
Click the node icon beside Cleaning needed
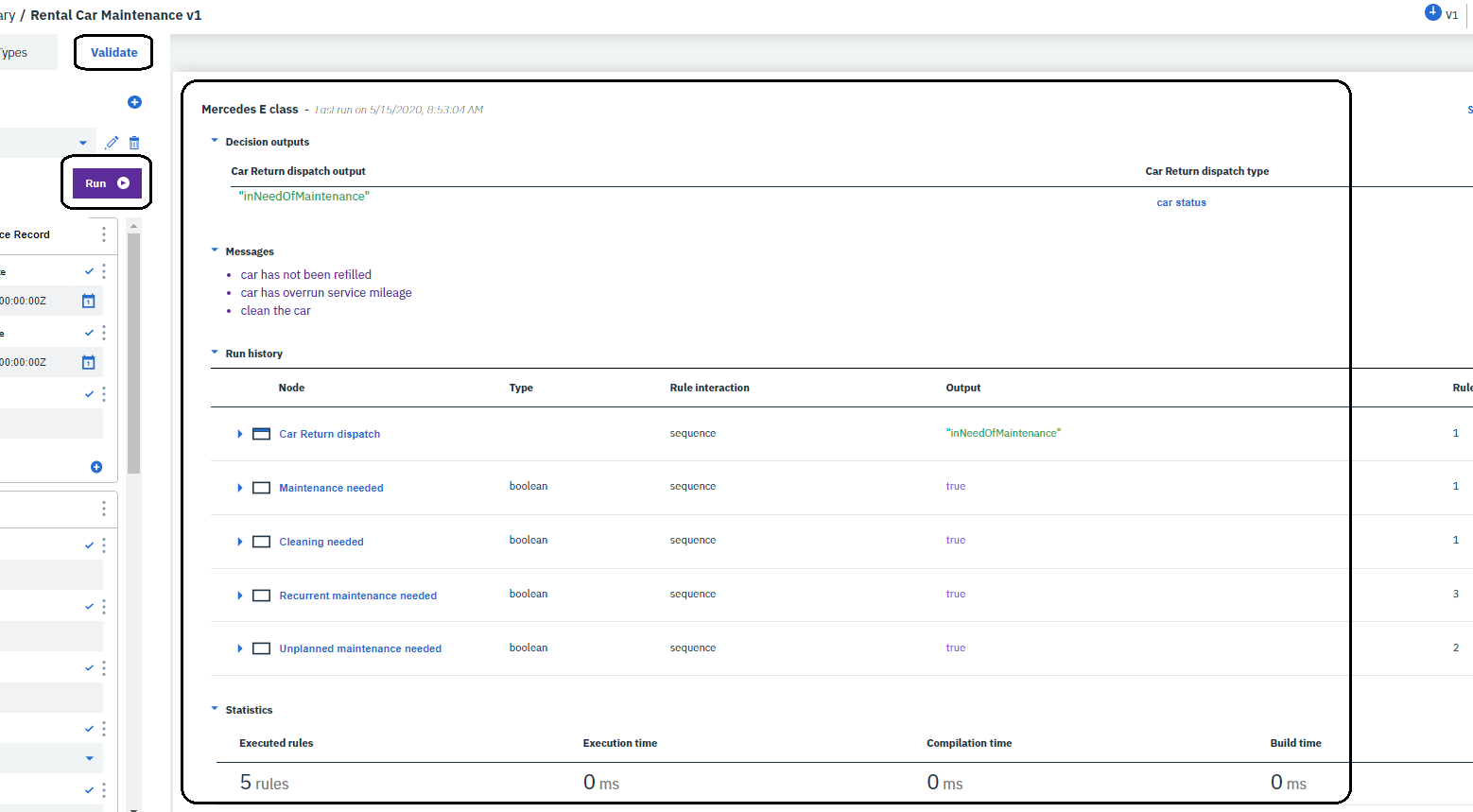[x=262, y=542]
